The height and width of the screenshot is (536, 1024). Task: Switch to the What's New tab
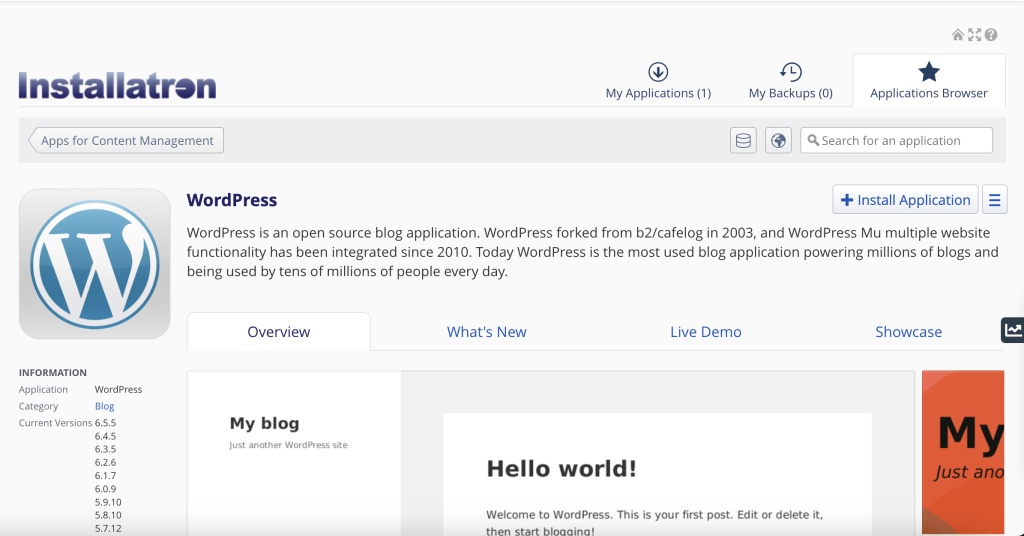487,332
